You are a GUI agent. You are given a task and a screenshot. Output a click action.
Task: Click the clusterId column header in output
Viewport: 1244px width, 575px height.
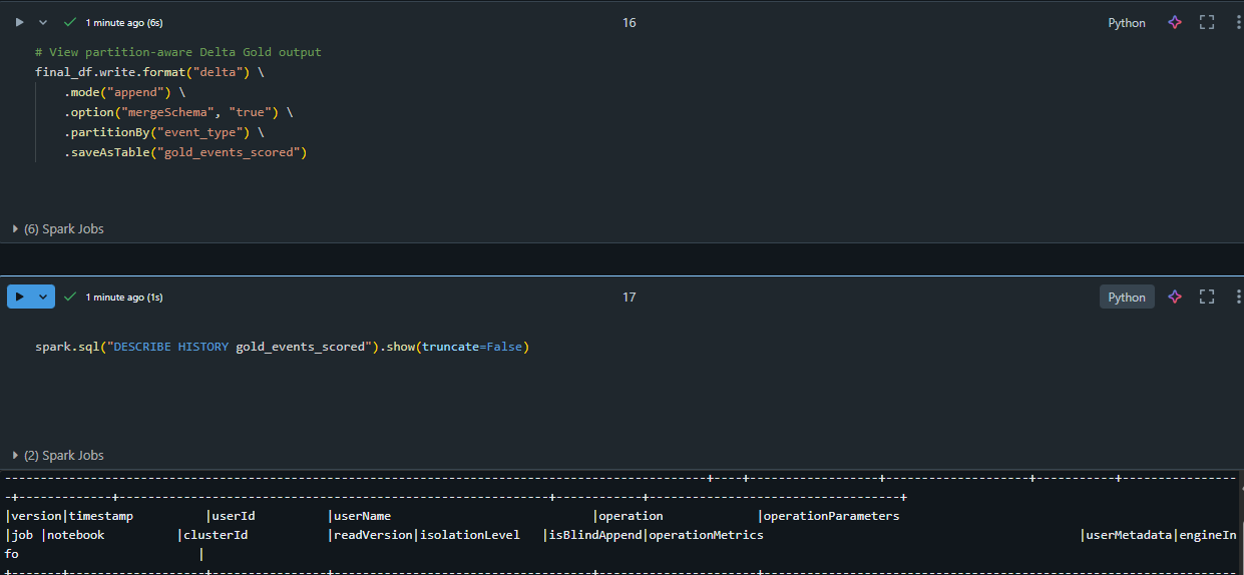tap(216, 535)
